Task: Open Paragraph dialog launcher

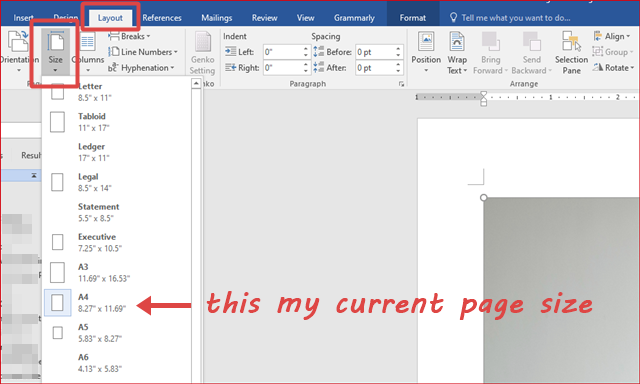Action: click(x=401, y=84)
